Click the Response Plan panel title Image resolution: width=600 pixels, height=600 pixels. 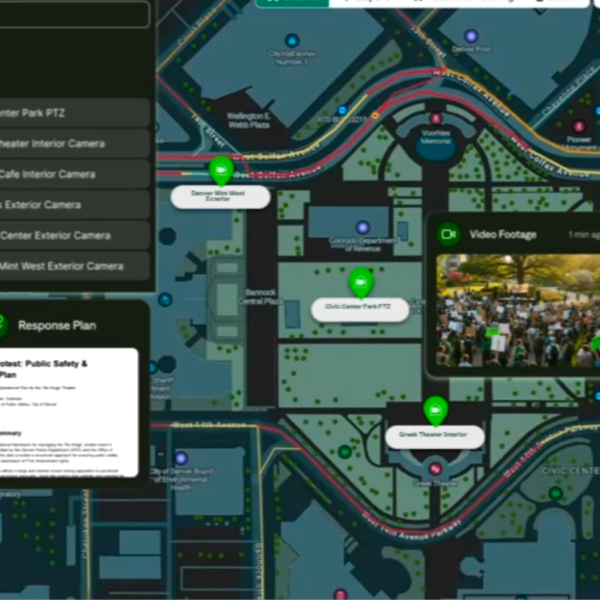point(57,326)
